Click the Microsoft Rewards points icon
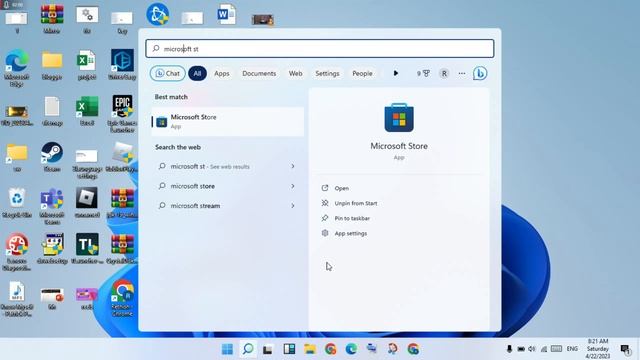 423,73
